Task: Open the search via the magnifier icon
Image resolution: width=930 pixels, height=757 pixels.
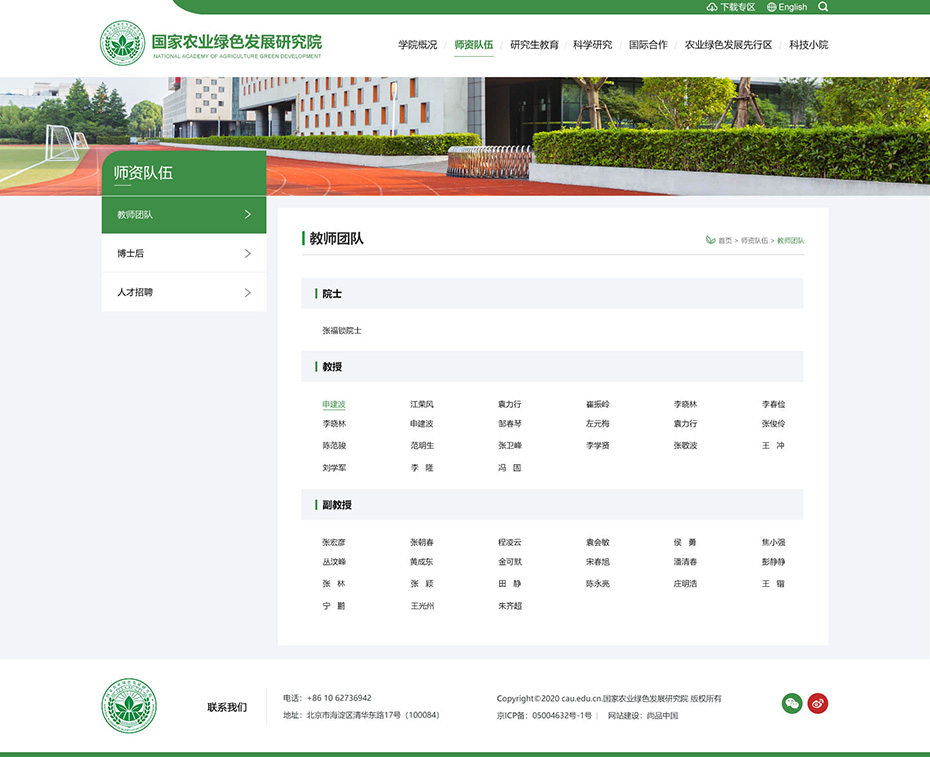Action: pyautogui.click(x=823, y=7)
